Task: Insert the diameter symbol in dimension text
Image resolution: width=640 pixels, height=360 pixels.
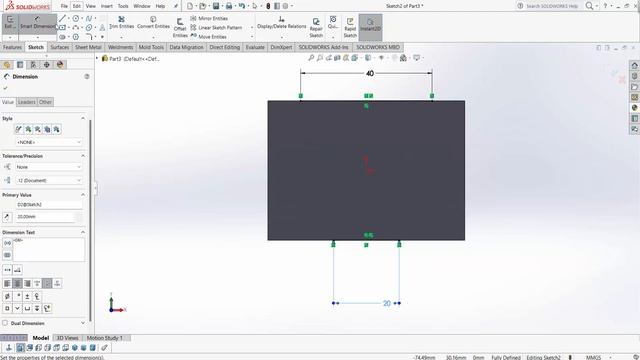Action: pos(7,296)
